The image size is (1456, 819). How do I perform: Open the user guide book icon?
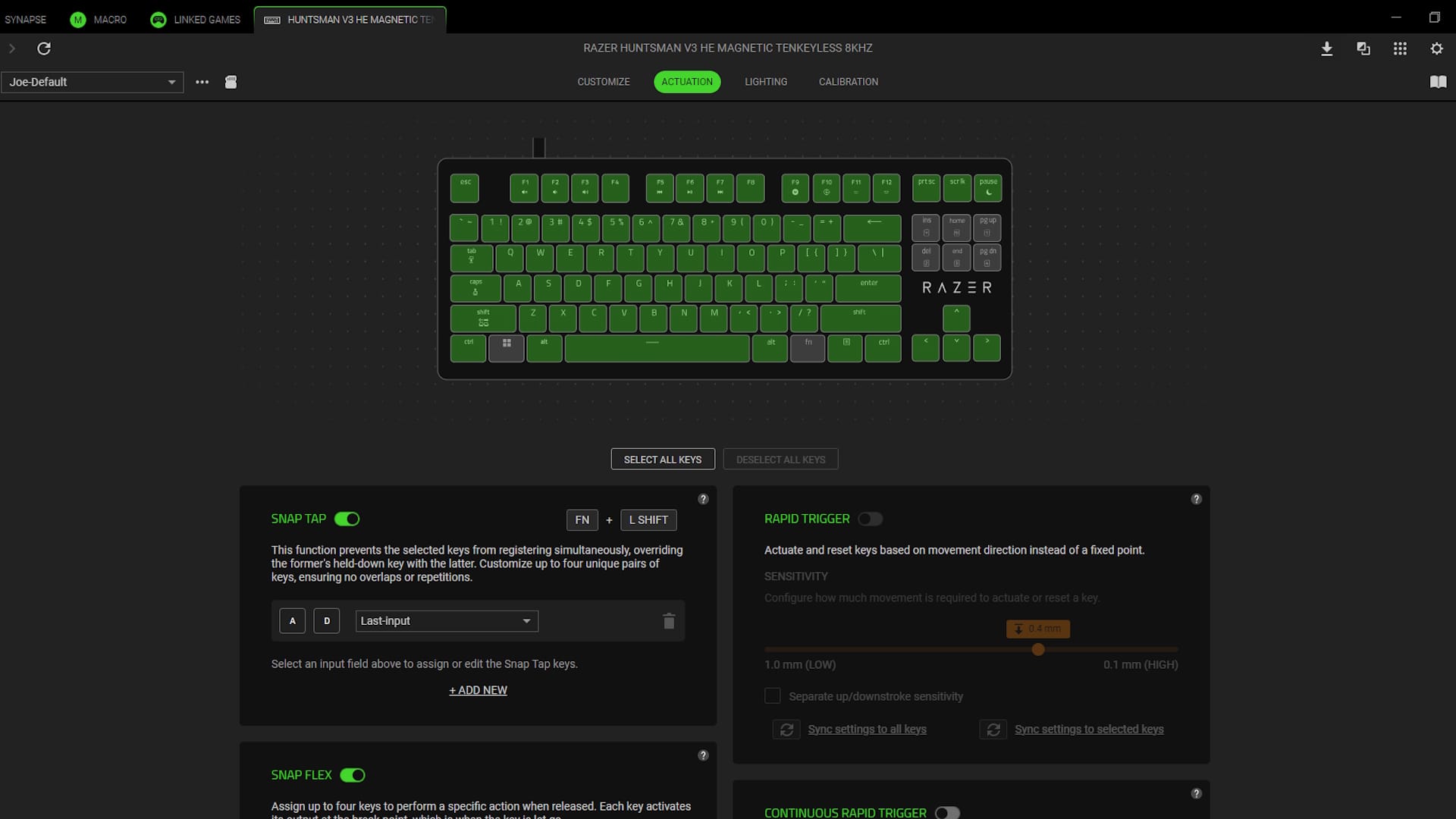click(x=1438, y=82)
